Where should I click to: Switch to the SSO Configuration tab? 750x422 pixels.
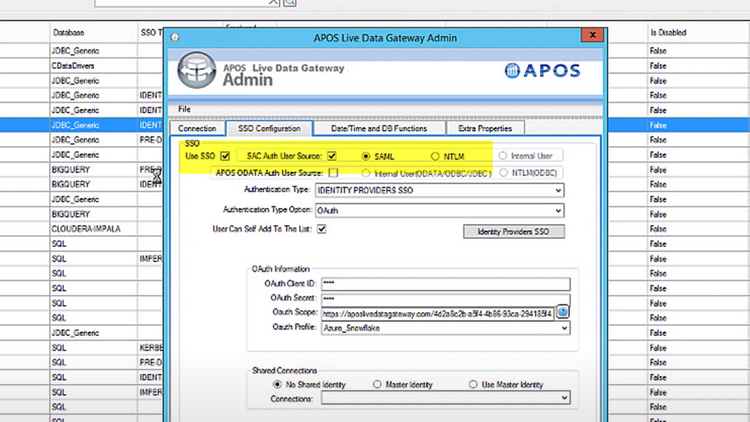pyautogui.click(x=269, y=128)
